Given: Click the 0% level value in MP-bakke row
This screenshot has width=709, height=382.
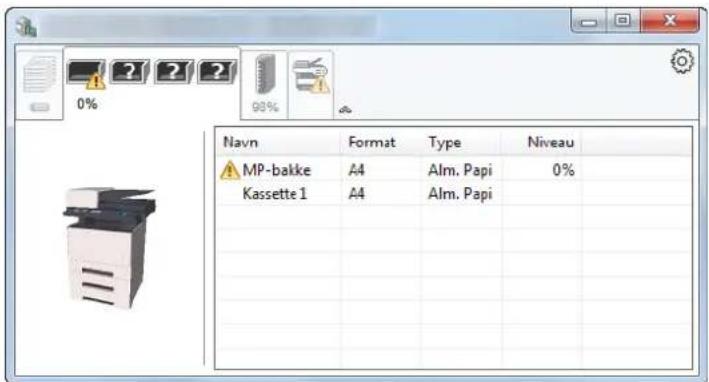Looking at the screenshot, I should pyautogui.click(x=563, y=170).
